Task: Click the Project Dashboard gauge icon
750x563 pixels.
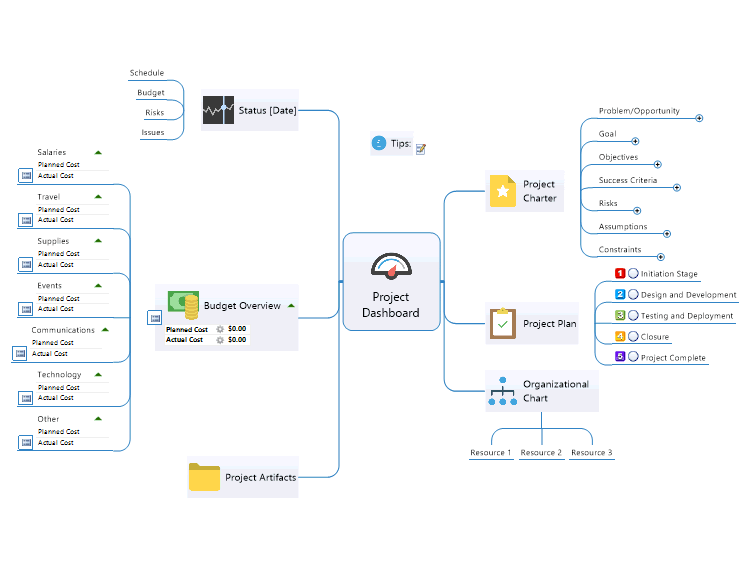Action: (x=391, y=266)
